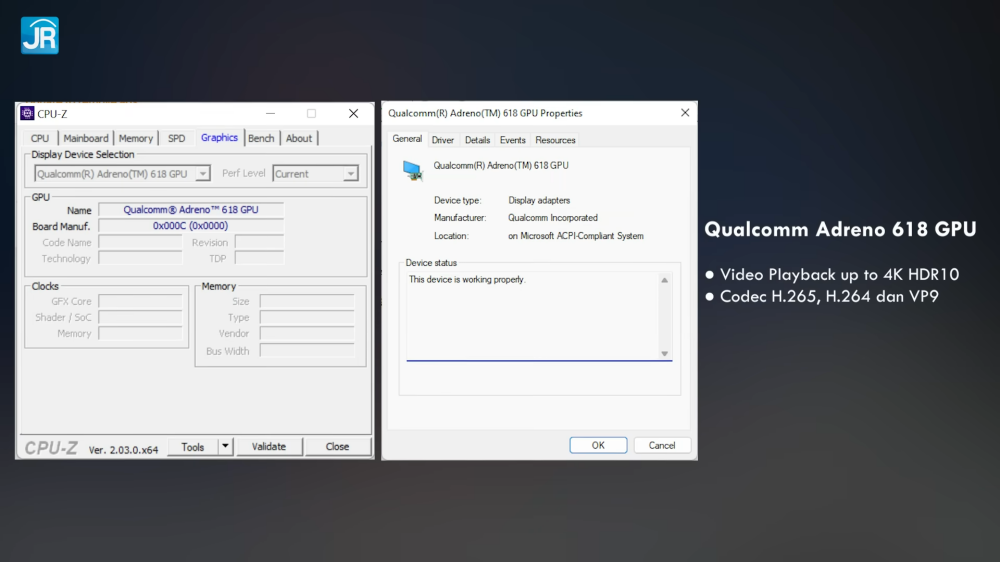Click the GFX Core clock field
The image size is (1000, 562).
pyautogui.click(x=140, y=301)
